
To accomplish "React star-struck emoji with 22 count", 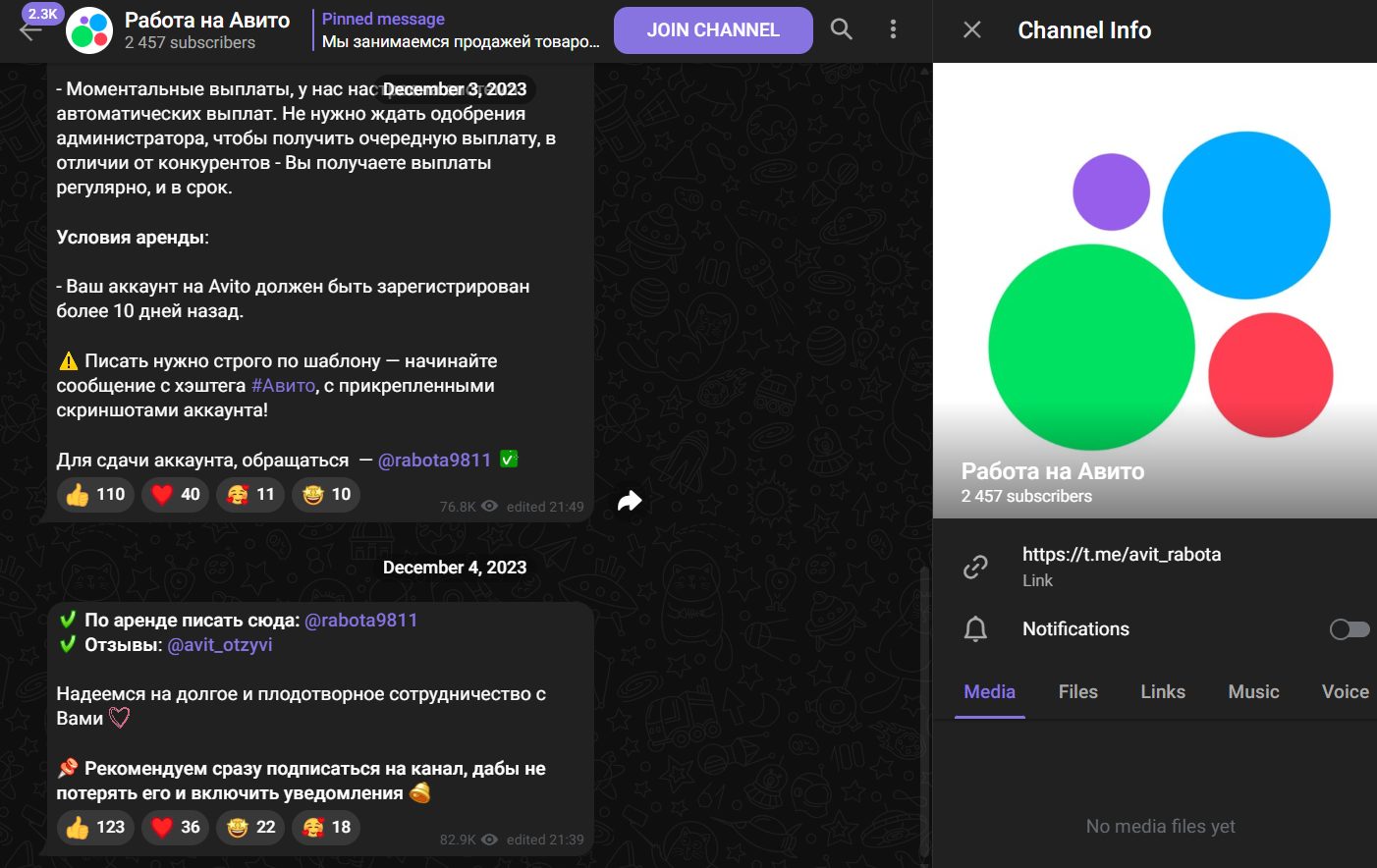I will coord(250,827).
